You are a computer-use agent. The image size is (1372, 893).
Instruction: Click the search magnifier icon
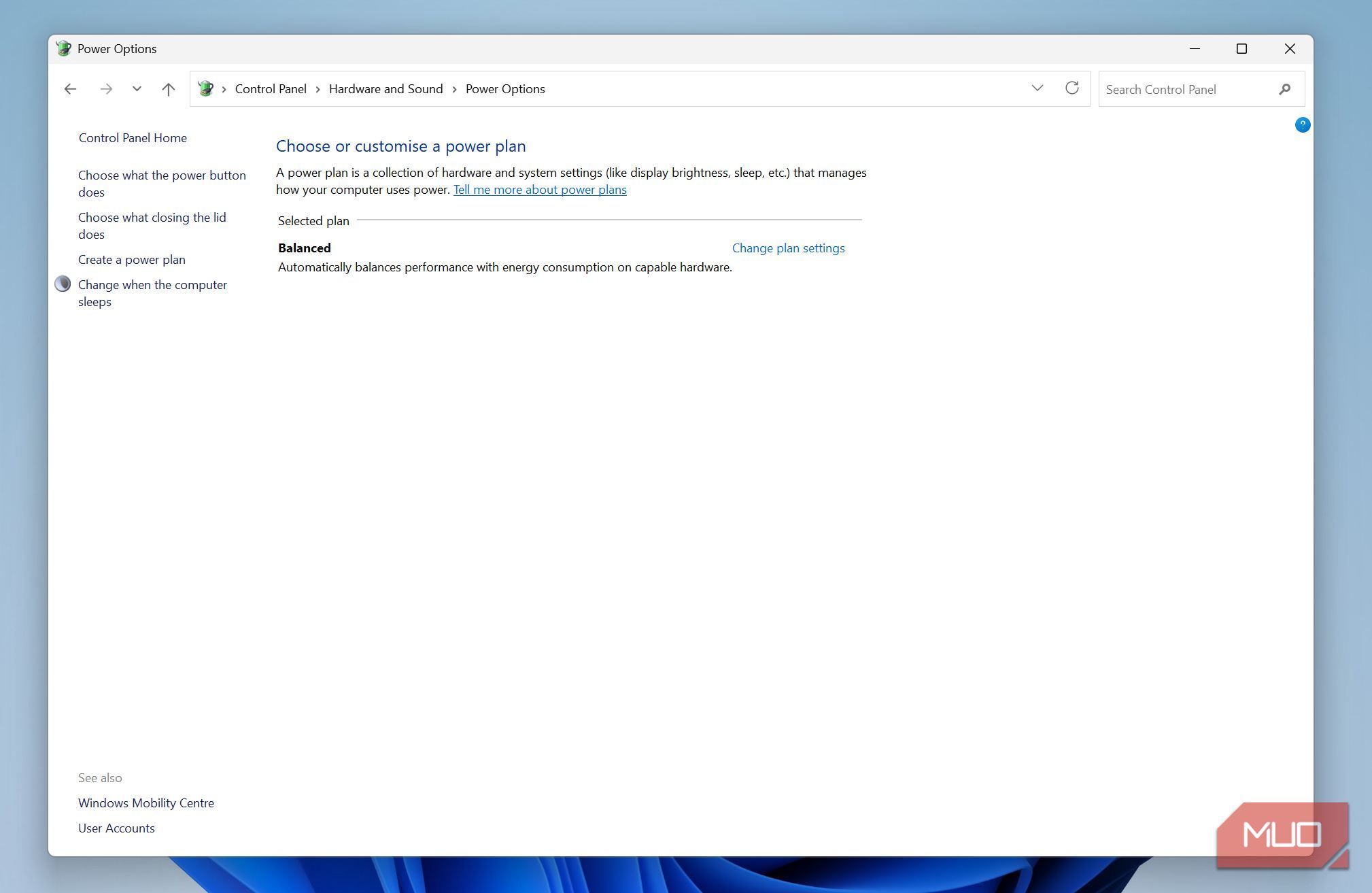(x=1284, y=89)
